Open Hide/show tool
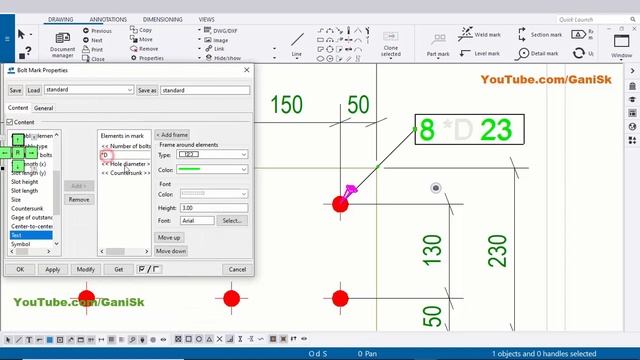The height and width of the screenshot is (360, 640). click(223, 58)
